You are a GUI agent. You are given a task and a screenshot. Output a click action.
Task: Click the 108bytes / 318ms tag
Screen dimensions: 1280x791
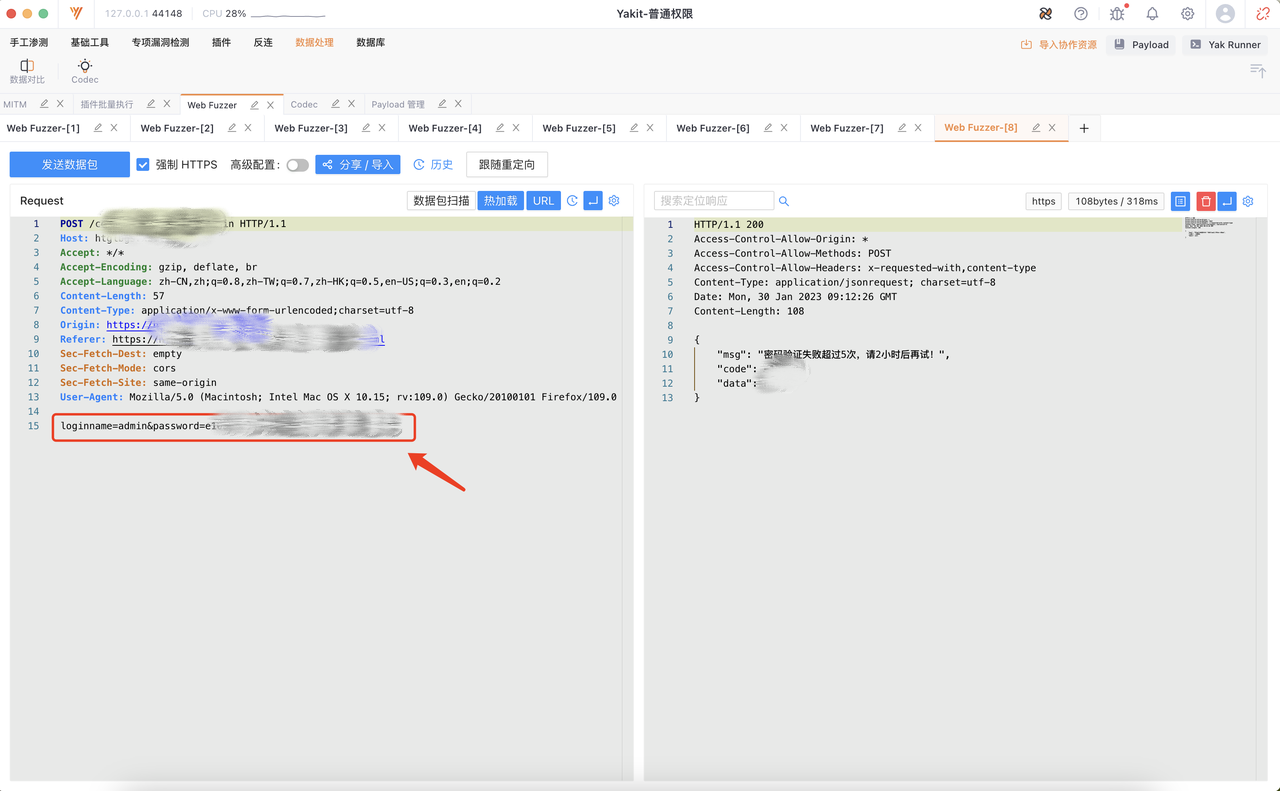1116,201
